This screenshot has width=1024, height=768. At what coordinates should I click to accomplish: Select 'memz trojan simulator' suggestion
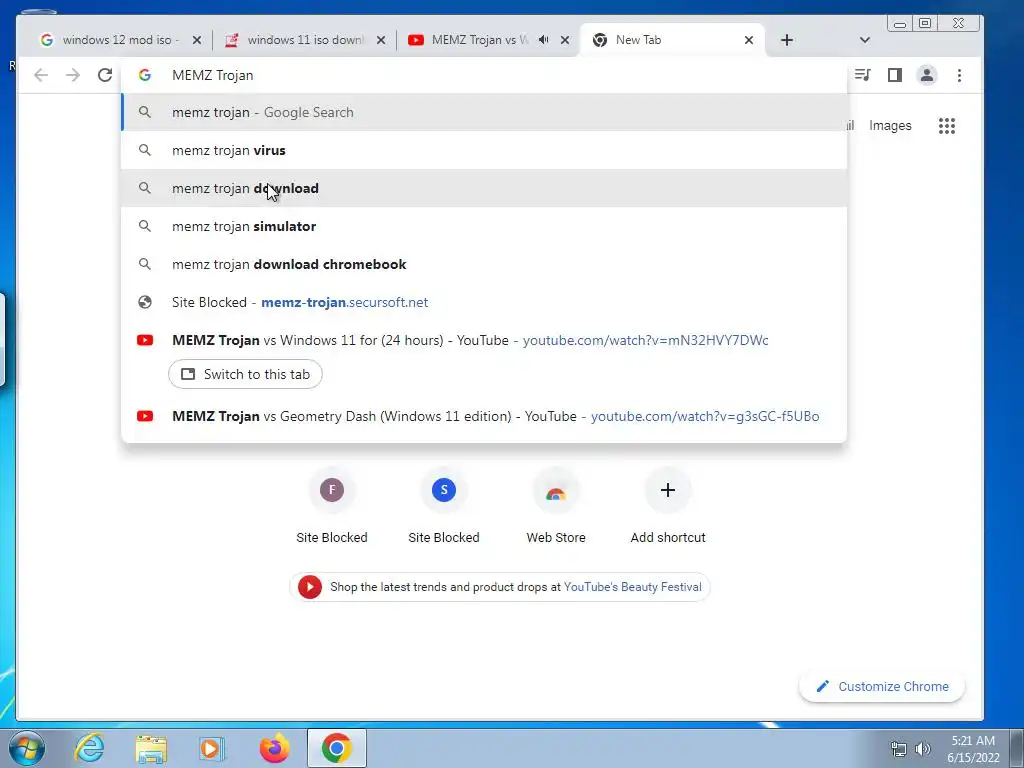[x=484, y=226]
